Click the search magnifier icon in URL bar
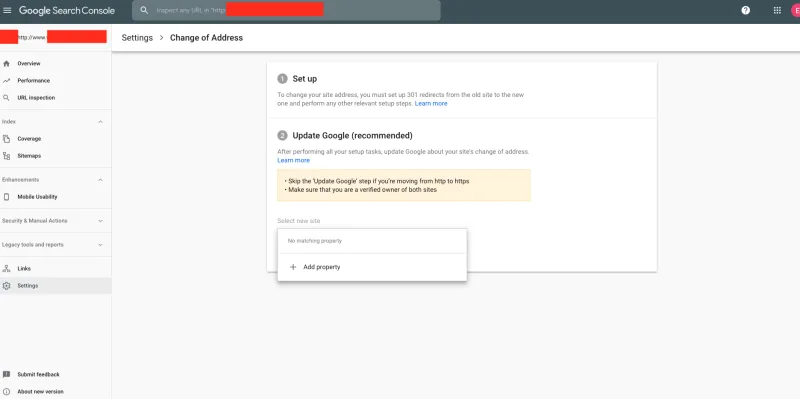Viewport: 800px width, 399px height. 144,10
